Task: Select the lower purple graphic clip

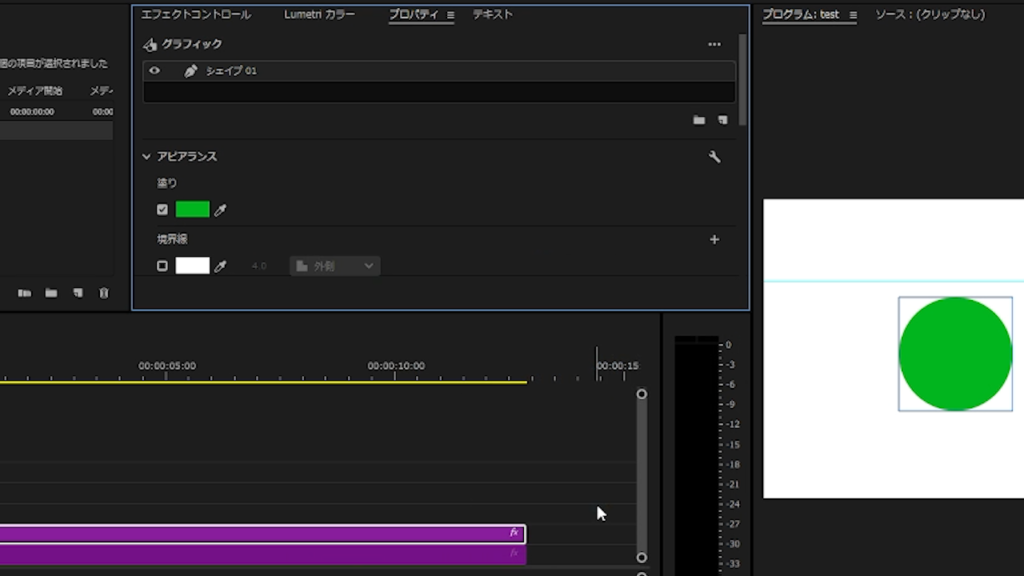Action: pos(263,554)
